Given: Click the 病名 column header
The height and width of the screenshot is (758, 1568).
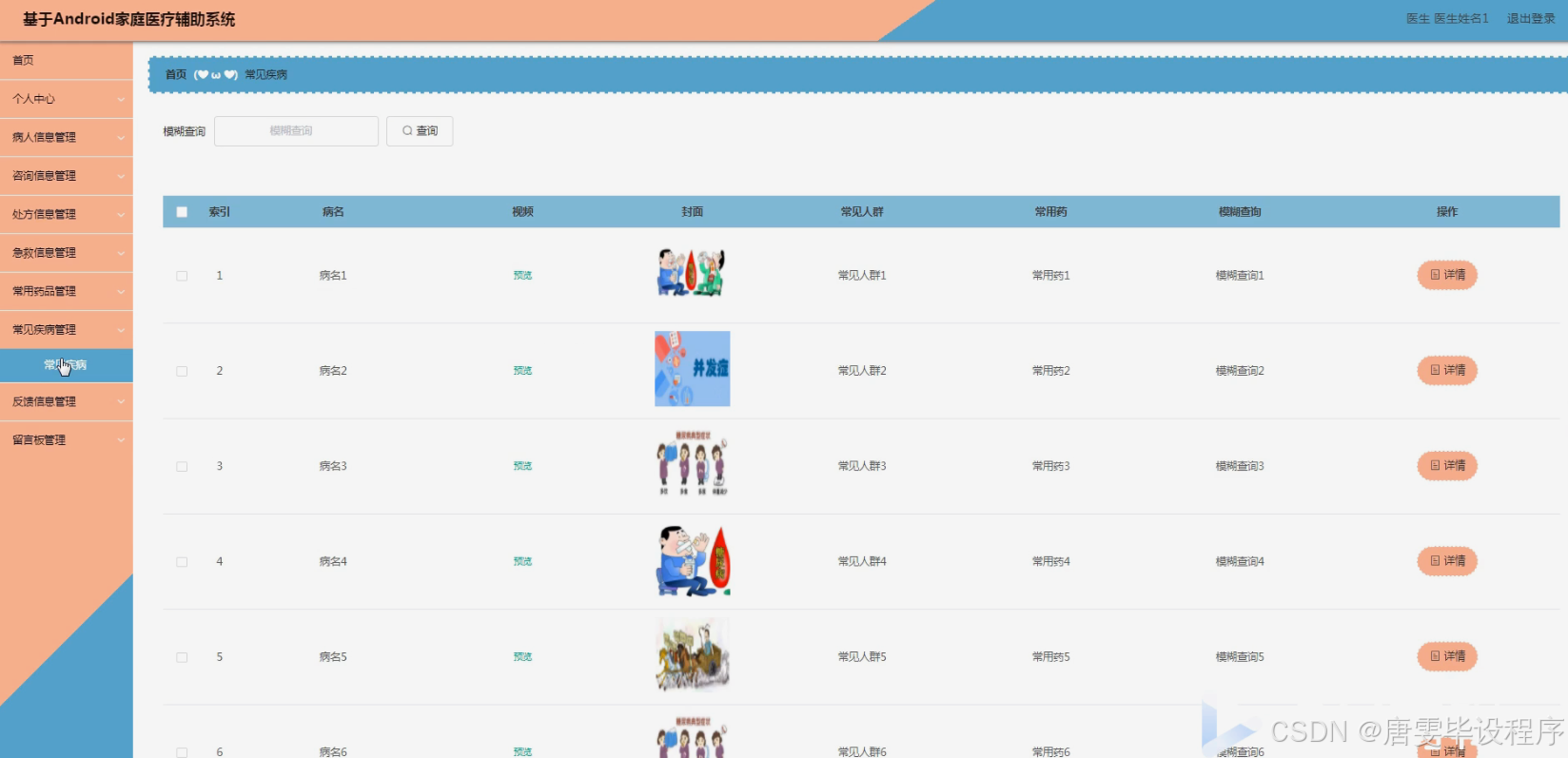Looking at the screenshot, I should 333,212.
